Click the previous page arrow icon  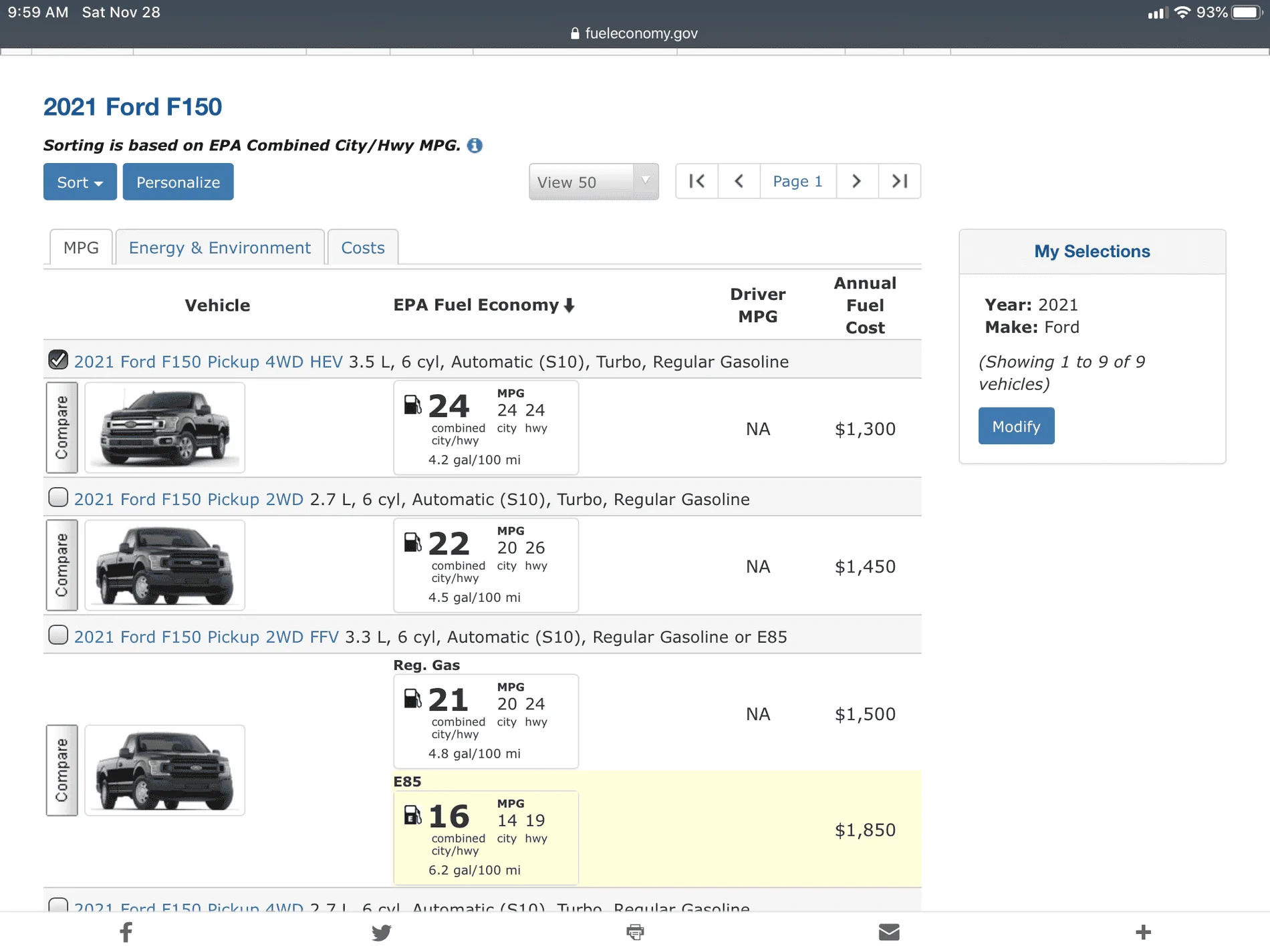[739, 181]
